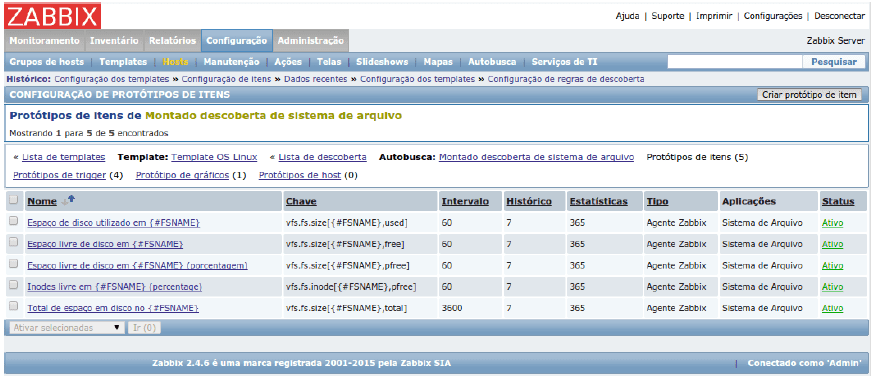The width and height of the screenshot is (872, 377).
Task: Open the Administração menu tab
Action: click(310, 41)
